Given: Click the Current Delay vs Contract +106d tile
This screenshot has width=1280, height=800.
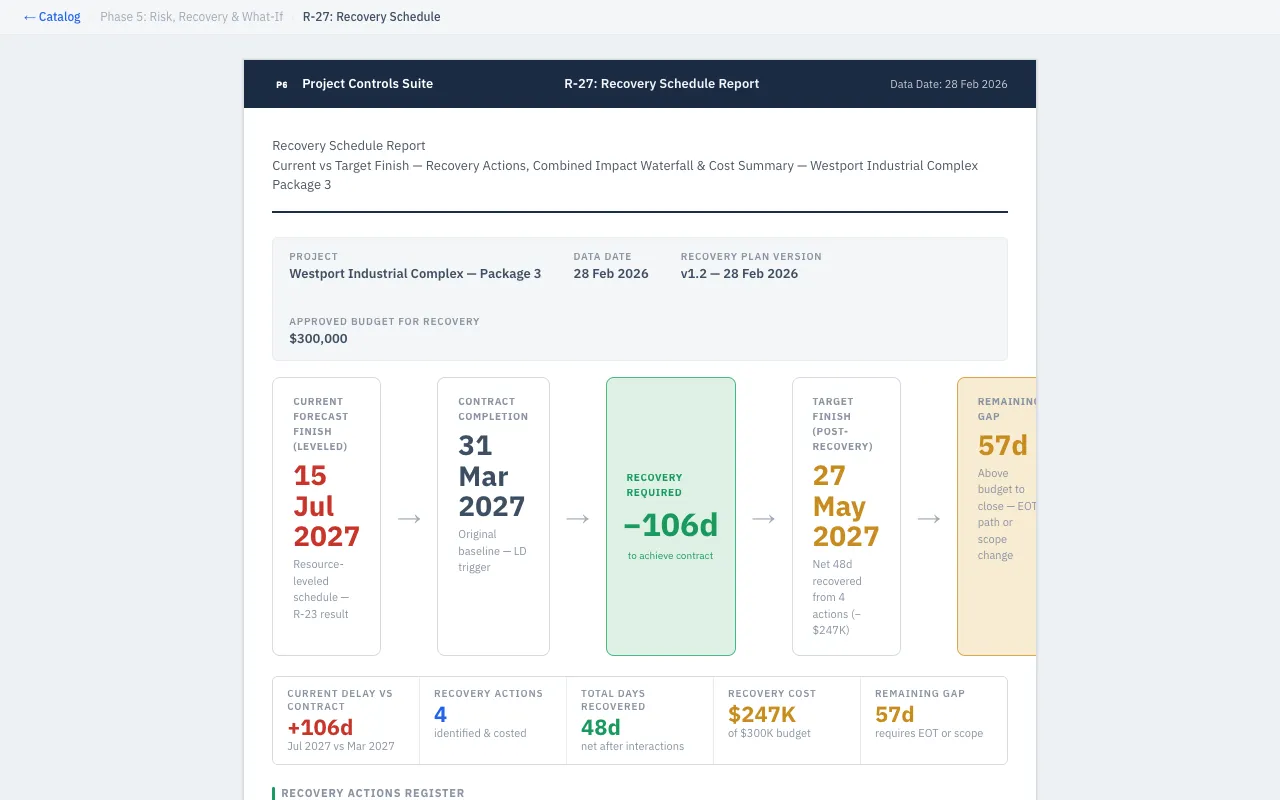Looking at the screenshot, I should pos(346,720).
